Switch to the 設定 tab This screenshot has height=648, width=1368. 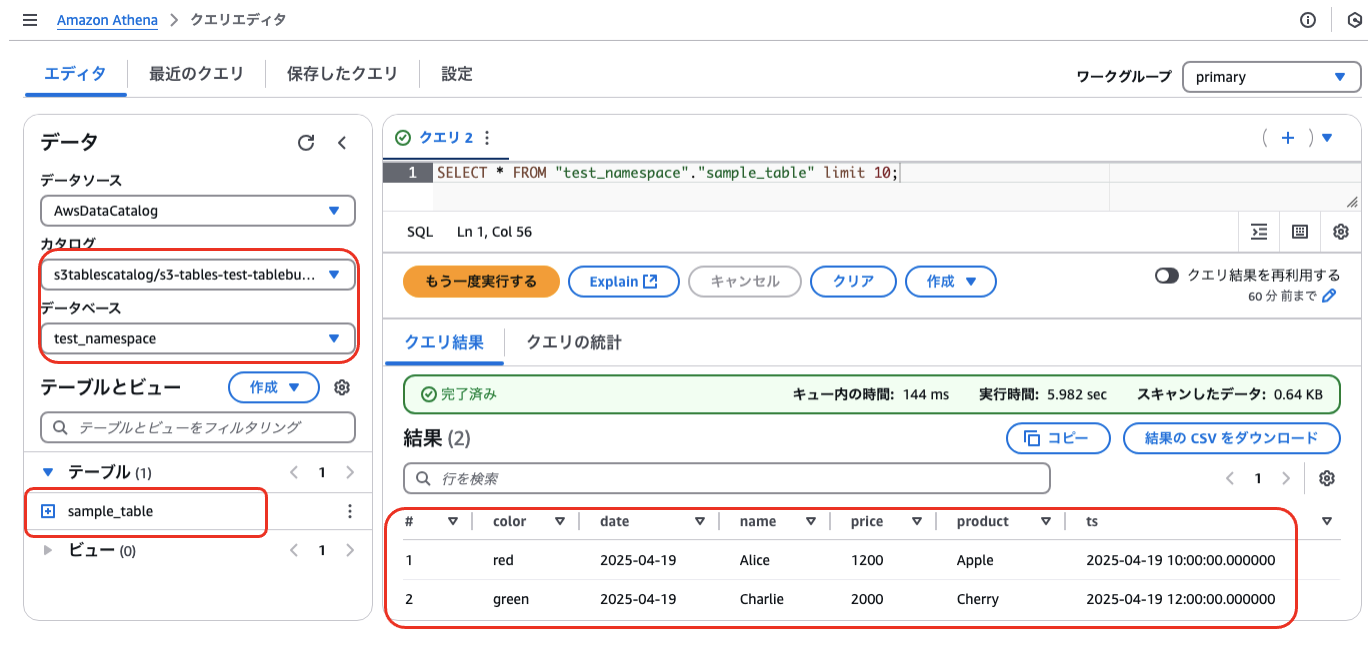(457, 74)
